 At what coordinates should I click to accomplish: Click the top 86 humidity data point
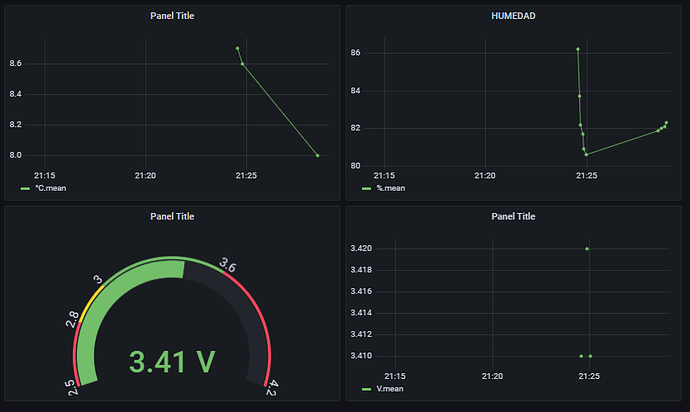point(578,49)
